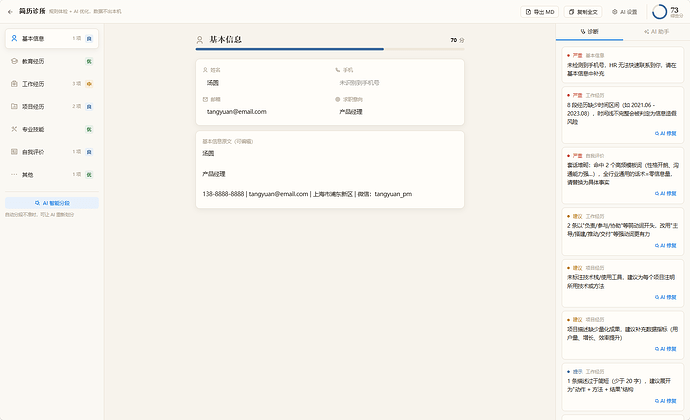Viewport: 690px width, 420px height.
Task: Click the 优 rating badge on 专业技能 row
Action: click(89, 129)
